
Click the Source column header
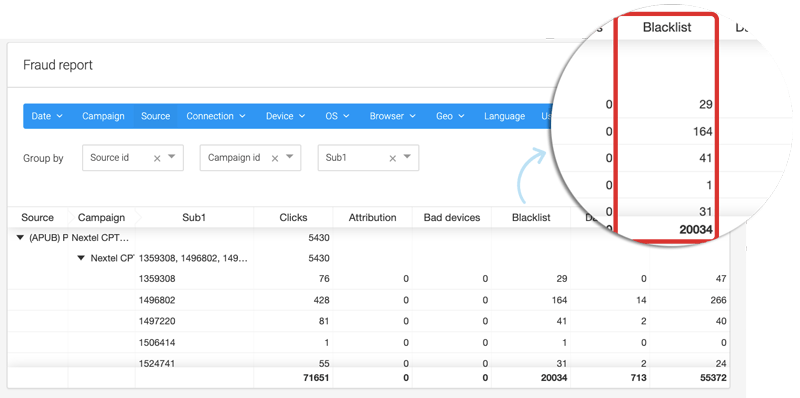pos(37,217)
